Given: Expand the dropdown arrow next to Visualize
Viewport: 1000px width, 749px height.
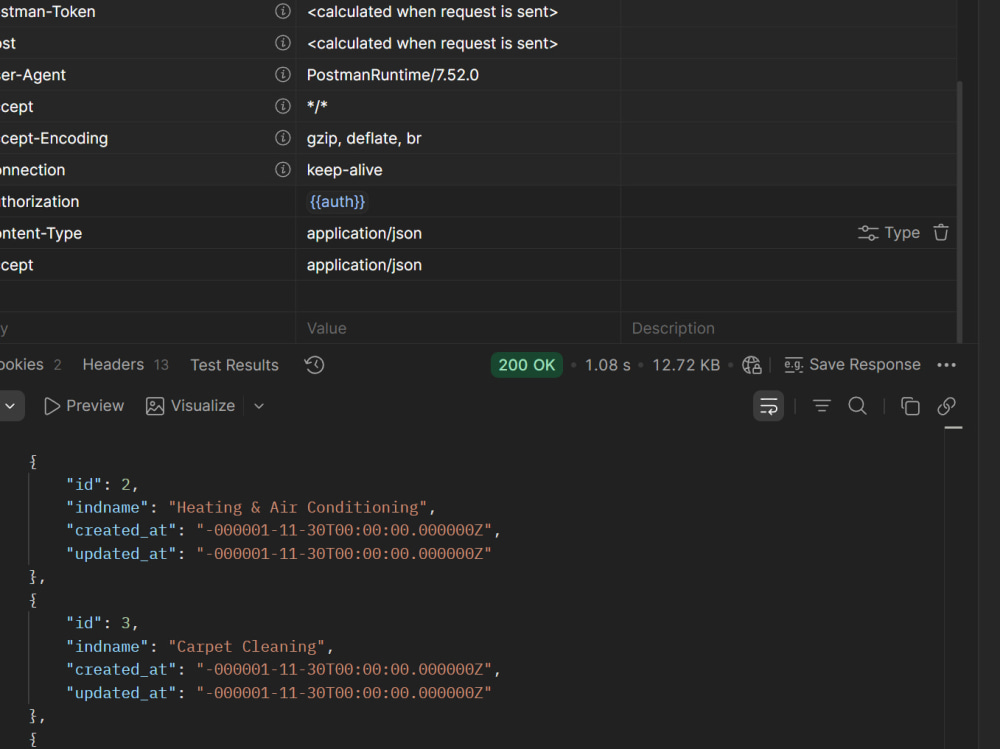Looking at the screenshot, I should (259, 406).
